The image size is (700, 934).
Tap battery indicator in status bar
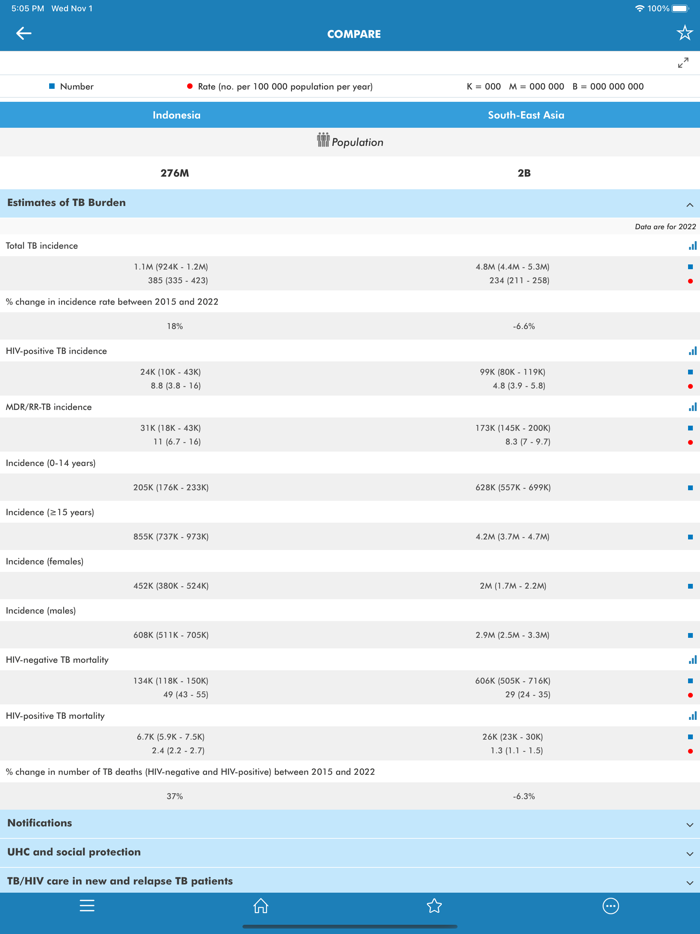681,8
